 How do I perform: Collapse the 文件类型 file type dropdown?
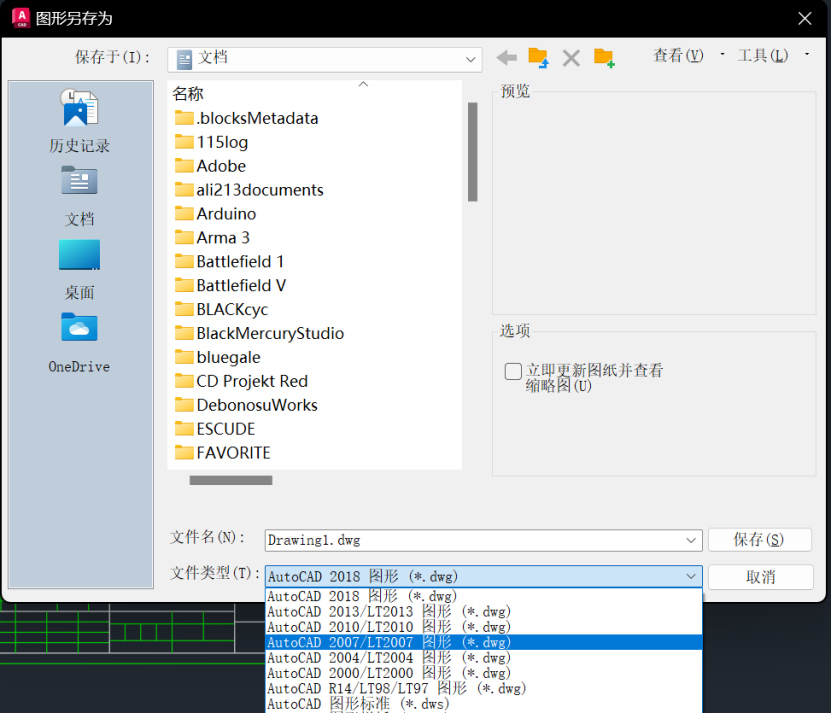coord(691,576)
